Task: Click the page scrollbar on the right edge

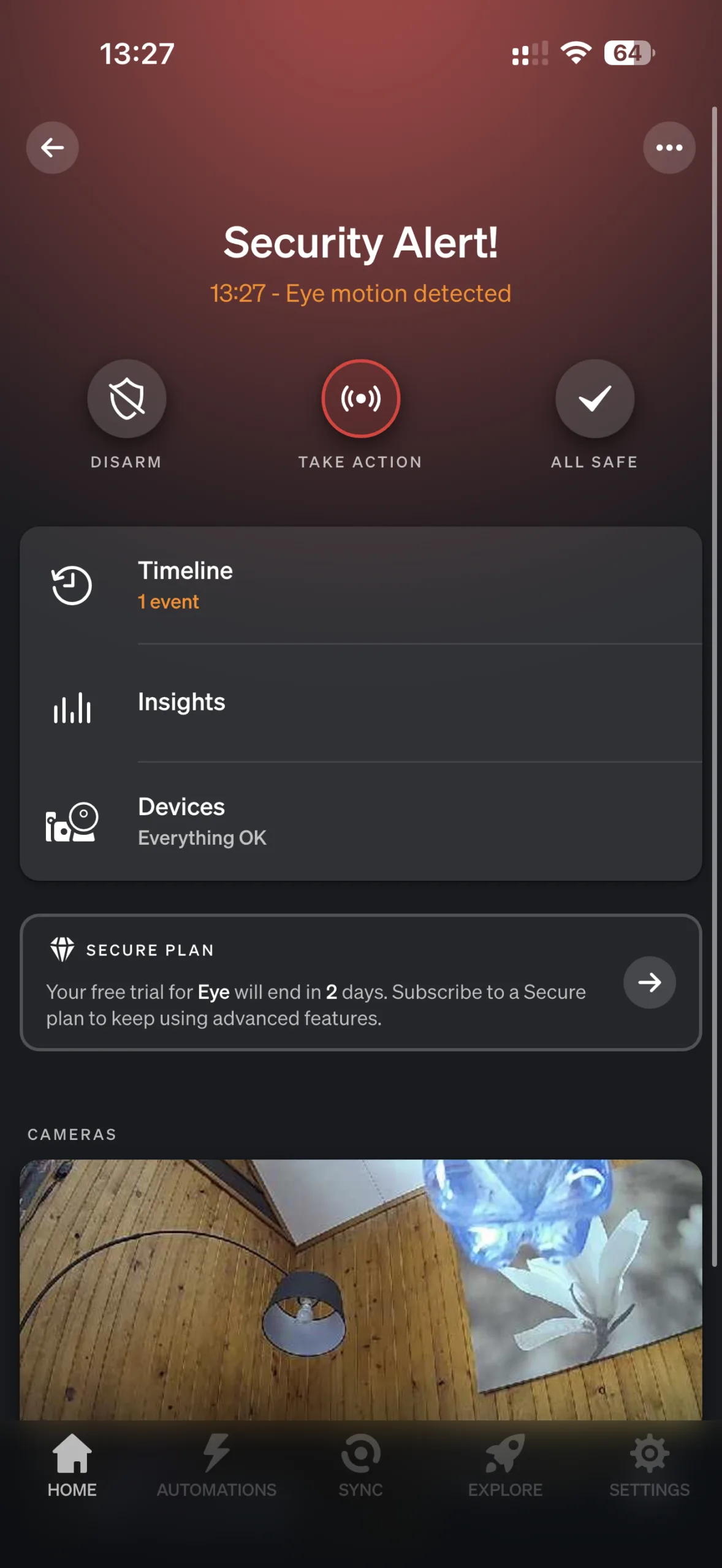Action: [715, 686]
